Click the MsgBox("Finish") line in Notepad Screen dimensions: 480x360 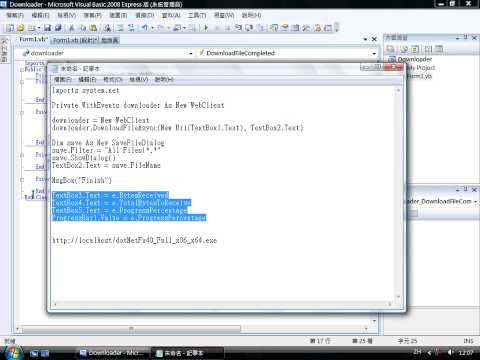[82, 180]
